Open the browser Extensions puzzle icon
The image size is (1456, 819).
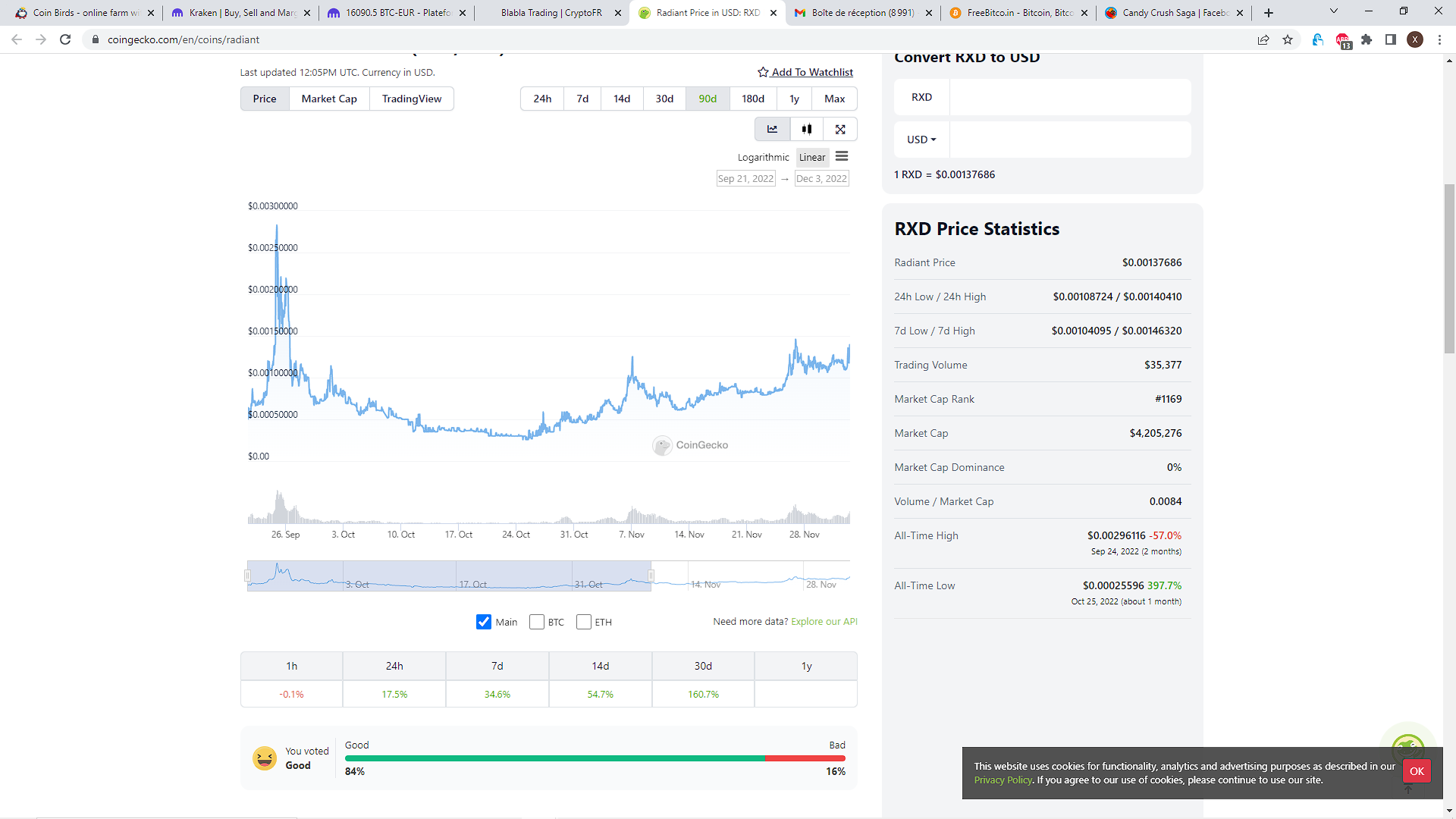[1367, 39]
